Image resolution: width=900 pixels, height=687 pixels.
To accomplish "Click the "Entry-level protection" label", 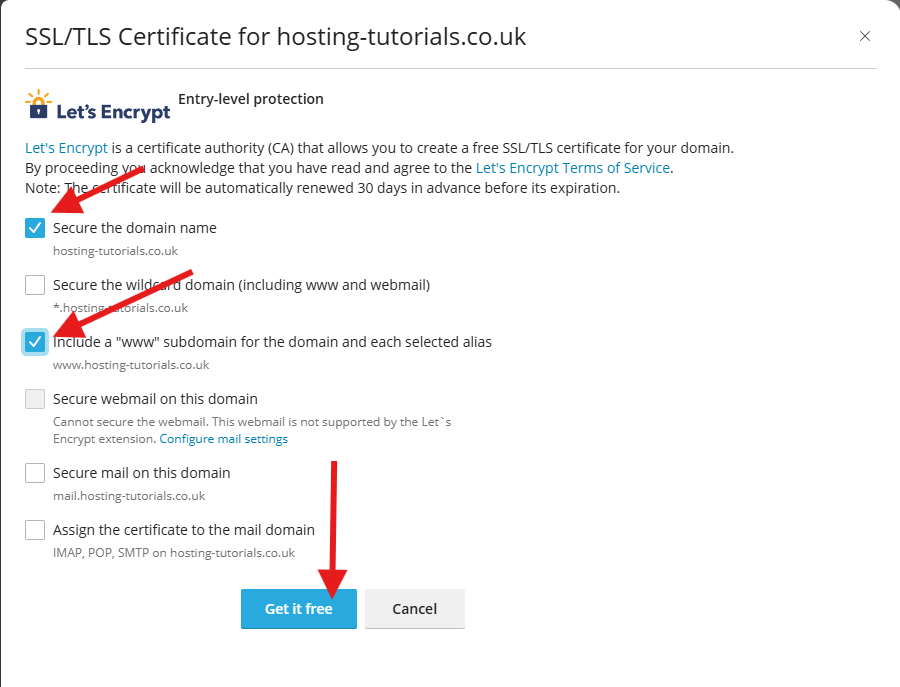I will click(x=250, y=98).
